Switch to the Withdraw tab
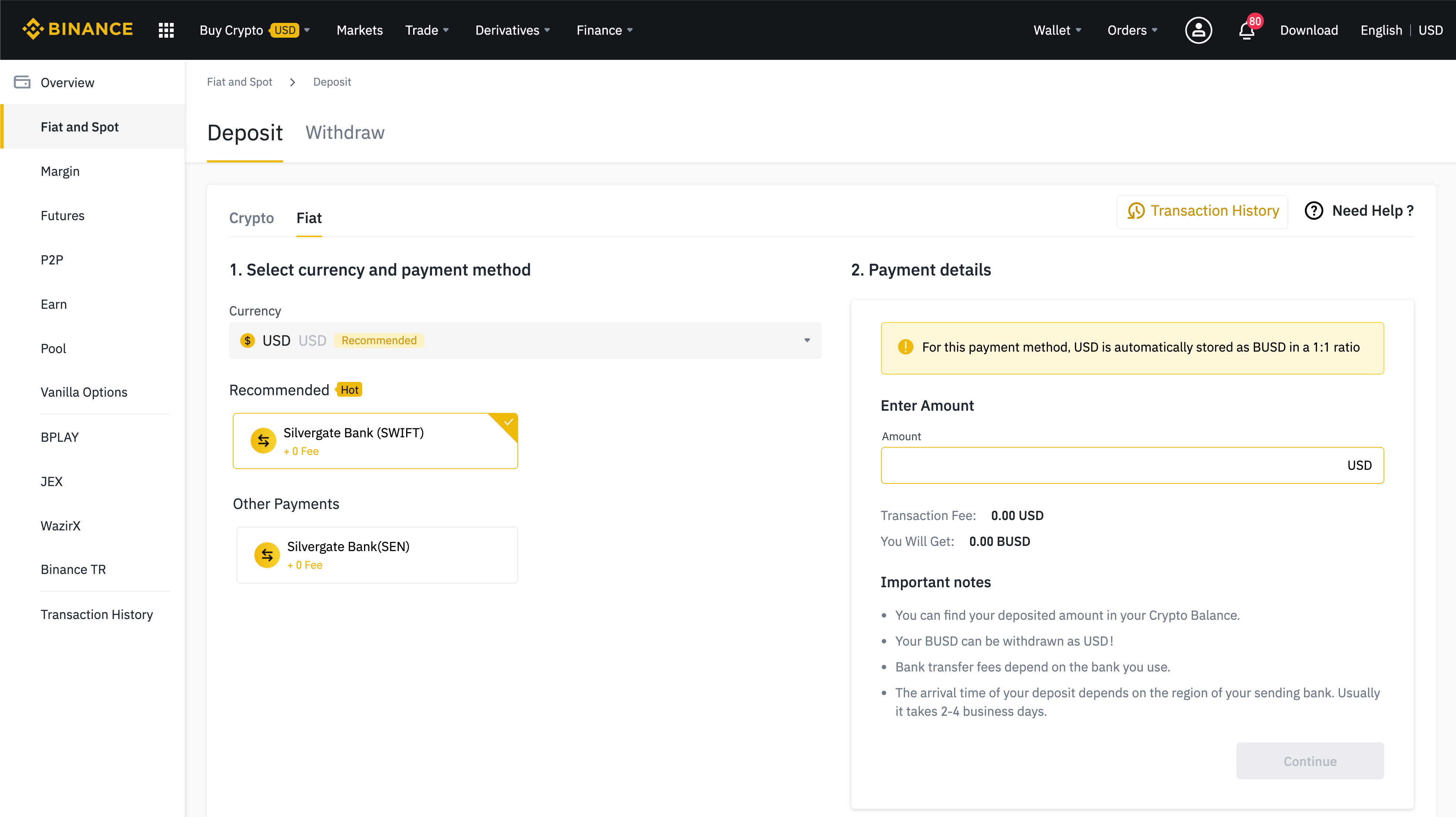The image size is (1456, 817). (345, 133)
